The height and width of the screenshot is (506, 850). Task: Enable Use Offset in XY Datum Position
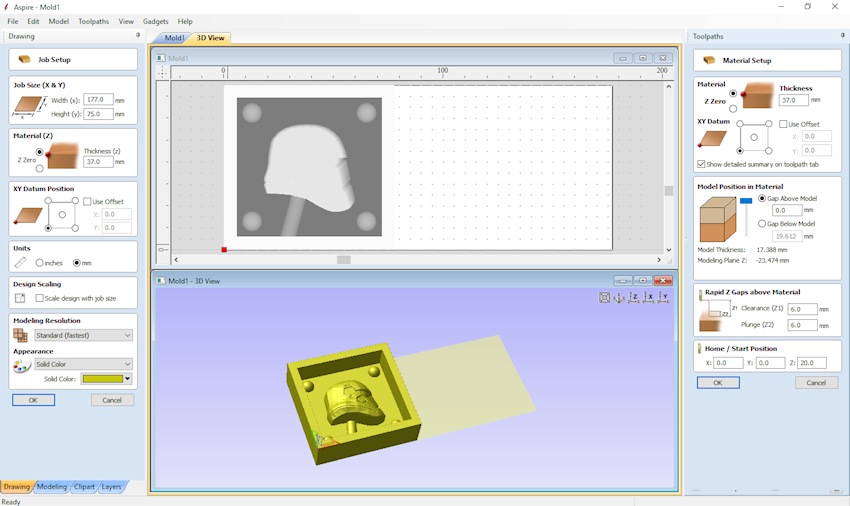(x=87, y=201)
